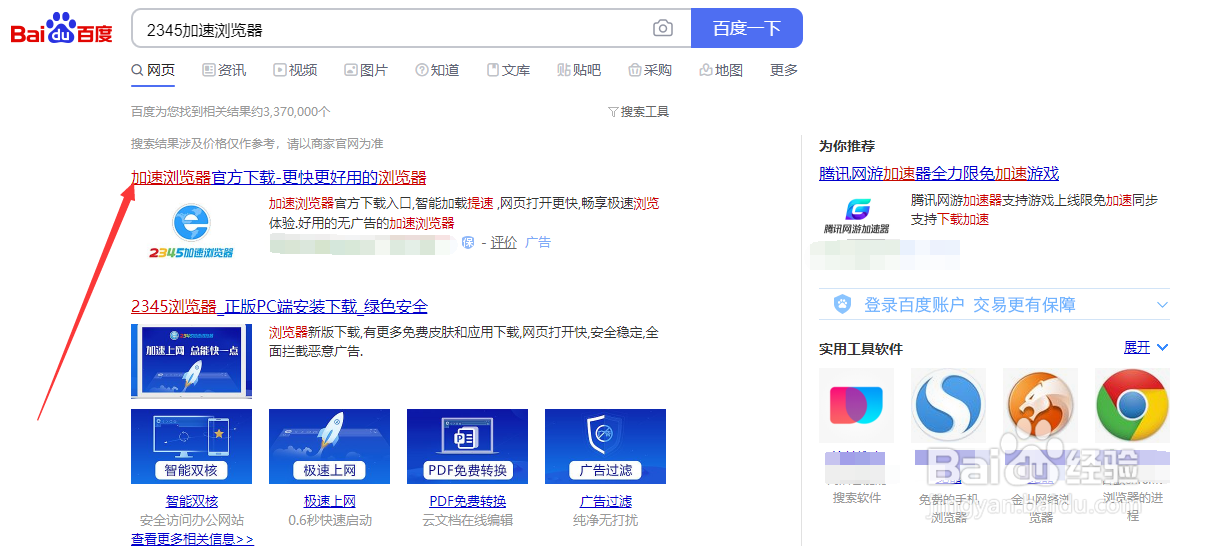Click 登录百度账户 交易更有保障 text

point(970,305)
